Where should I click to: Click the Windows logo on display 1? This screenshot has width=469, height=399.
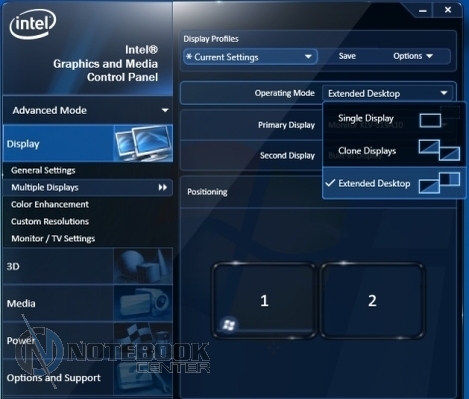coord(229,324)
